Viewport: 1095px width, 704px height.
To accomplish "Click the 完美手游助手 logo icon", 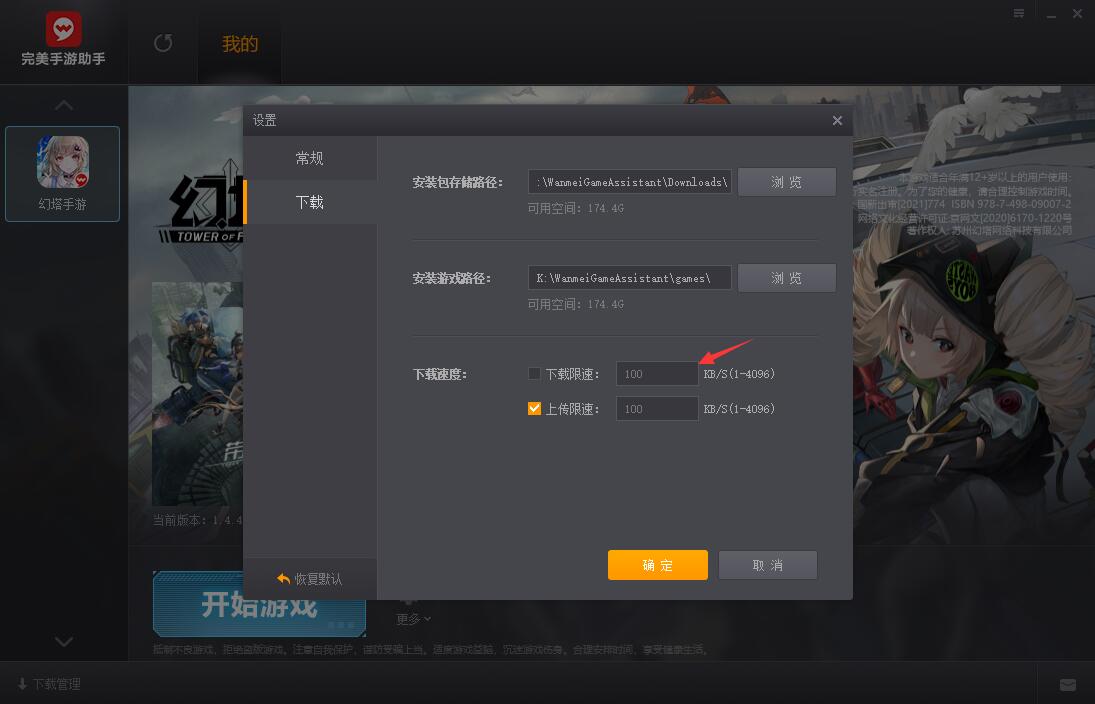I will 63,29.
